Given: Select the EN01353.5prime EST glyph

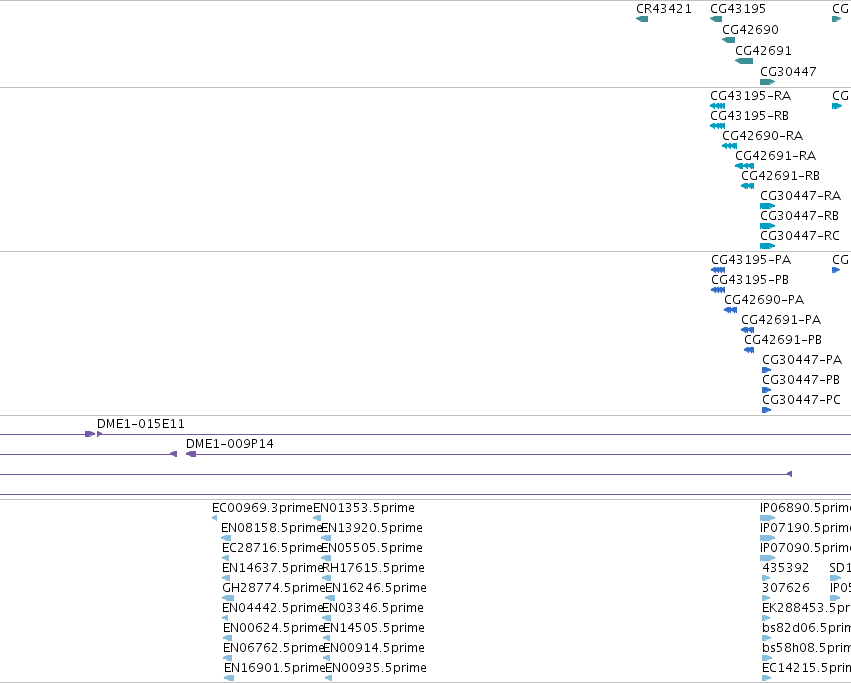Looking at the screenshot, I should tap(317, 518).
